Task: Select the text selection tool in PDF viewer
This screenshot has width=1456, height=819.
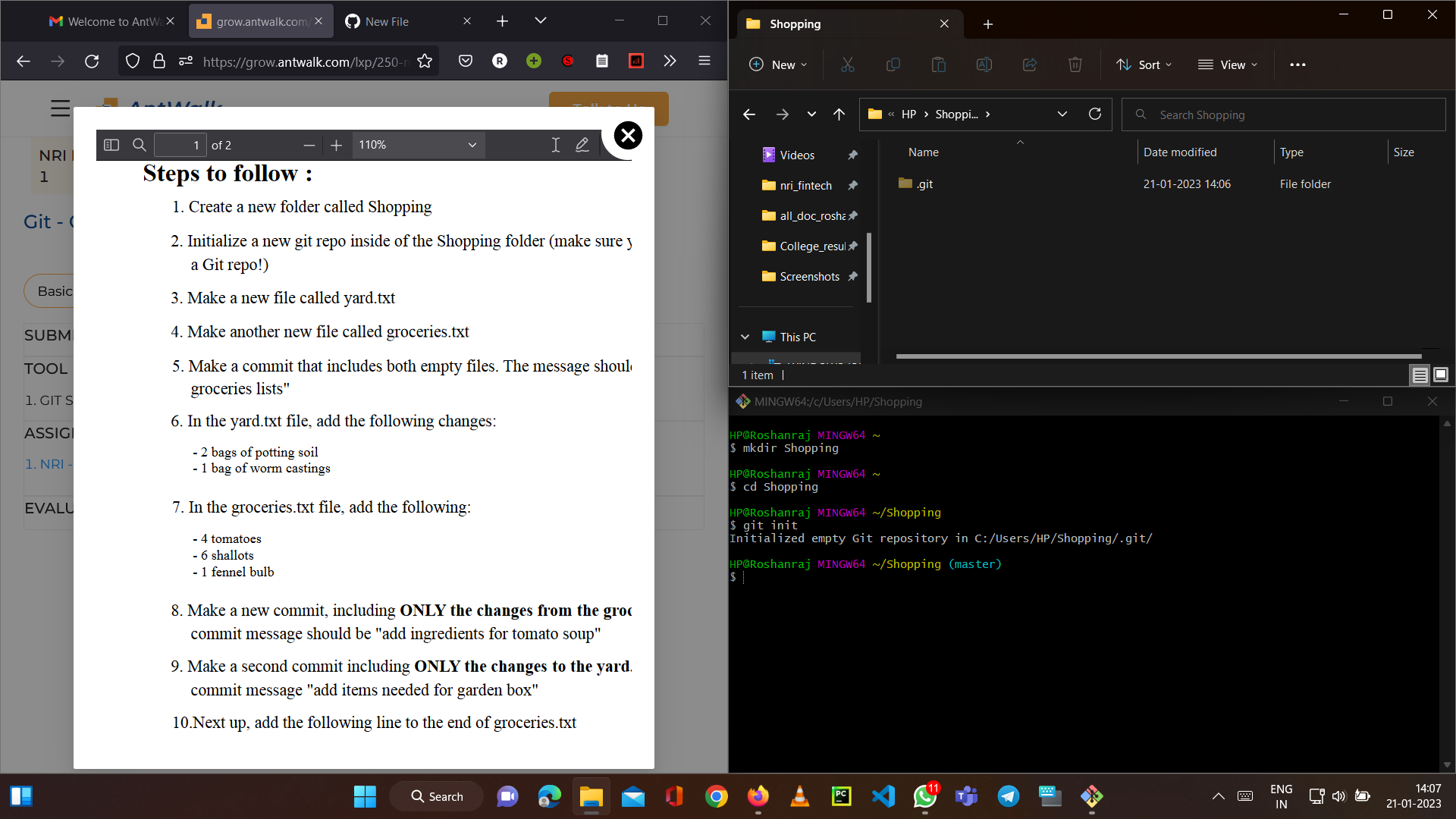Action: (x=555, y=144)
